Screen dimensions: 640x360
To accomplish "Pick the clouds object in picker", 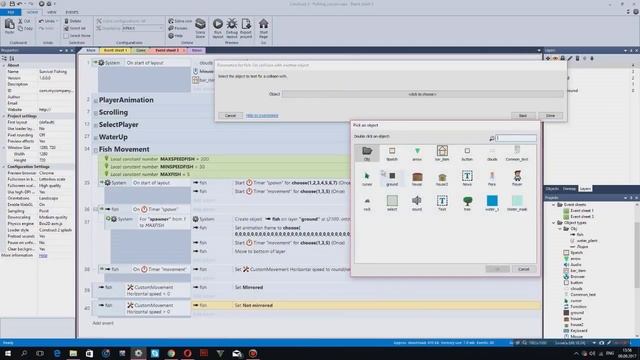I will (492, 153).
